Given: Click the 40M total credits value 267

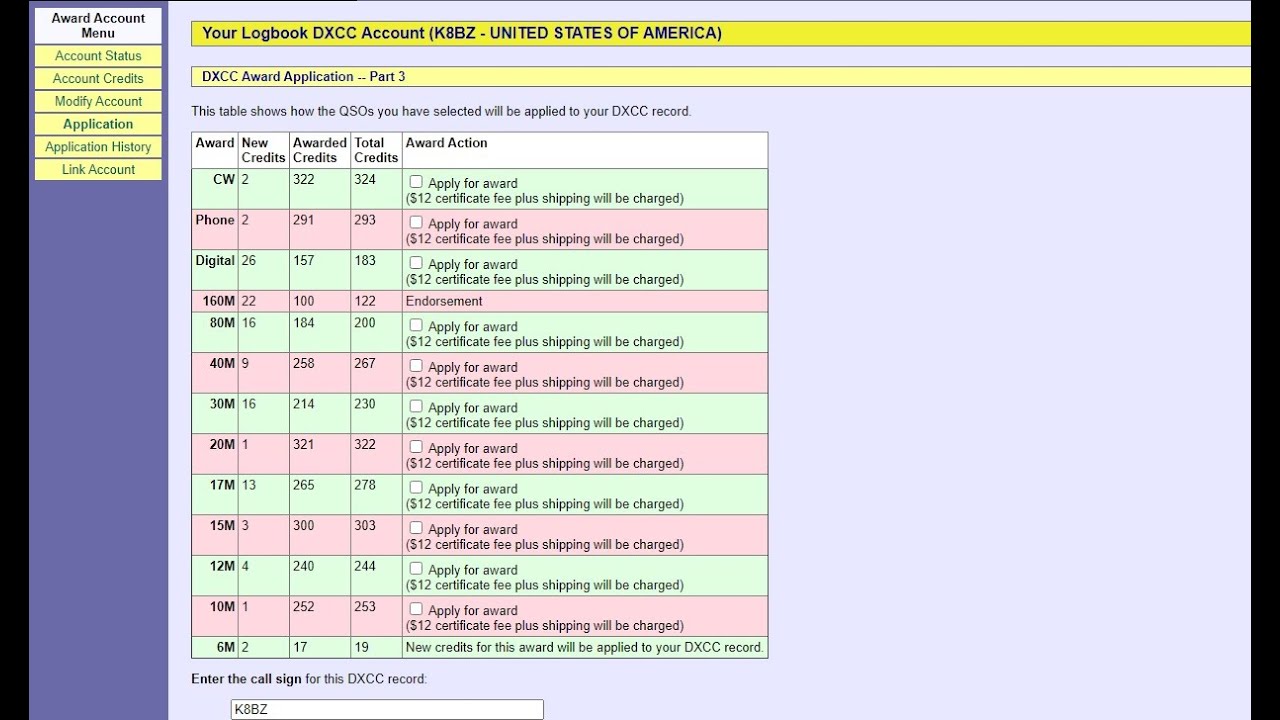Looking at the screenshot, I should click(365, 363).
